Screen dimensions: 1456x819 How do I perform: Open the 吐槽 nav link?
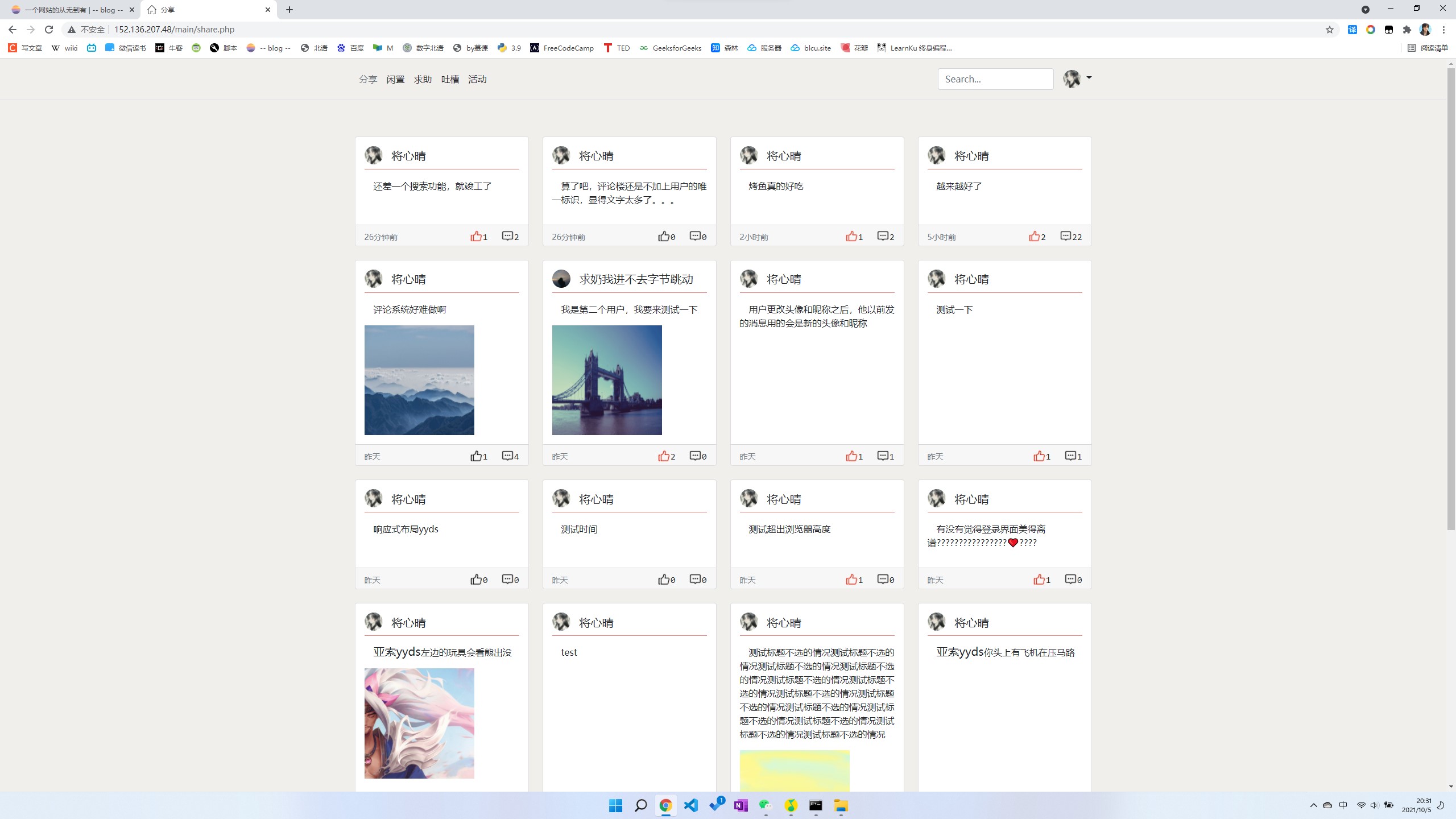450,79
